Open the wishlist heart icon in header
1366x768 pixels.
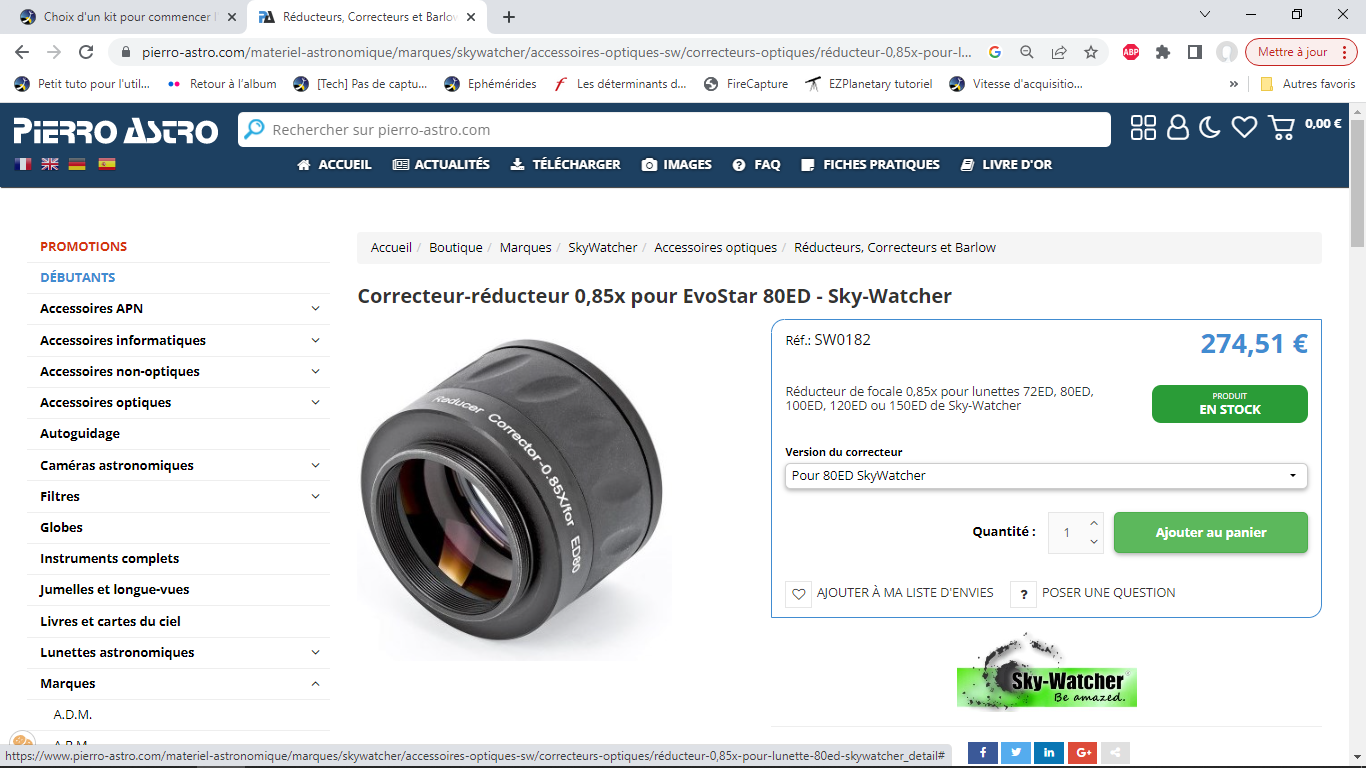click(1244, 127)
